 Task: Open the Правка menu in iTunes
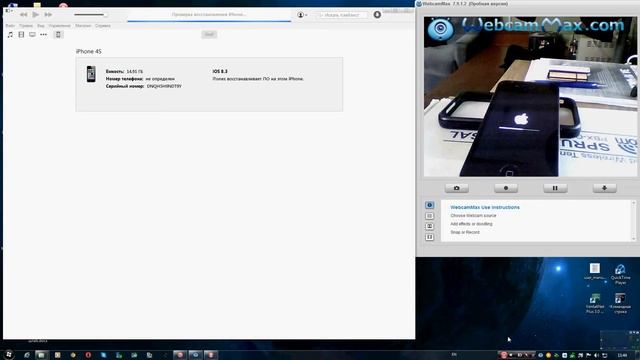pyautogui.click(x=26, y=26)
